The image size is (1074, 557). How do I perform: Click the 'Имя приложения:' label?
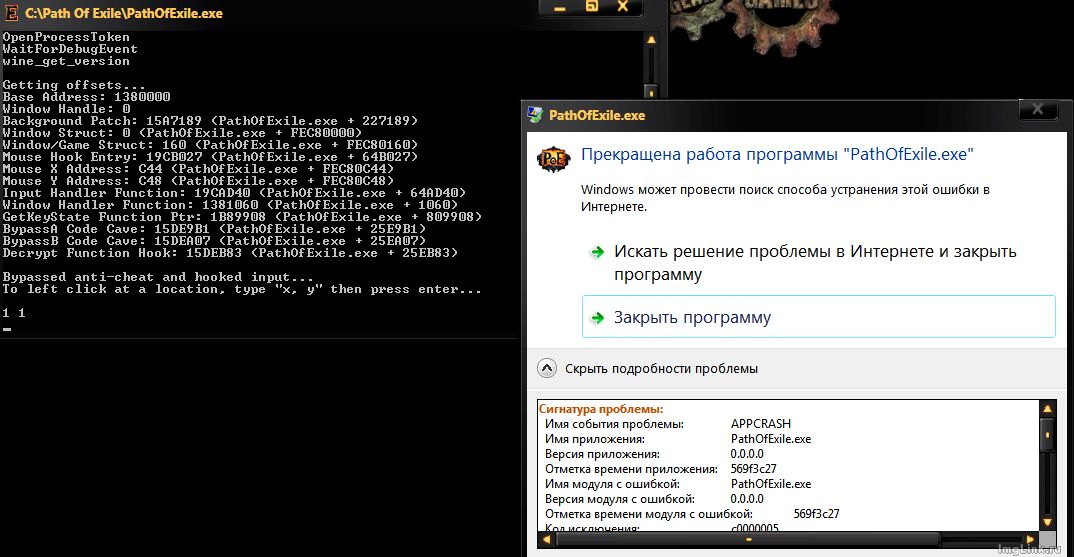595,439
